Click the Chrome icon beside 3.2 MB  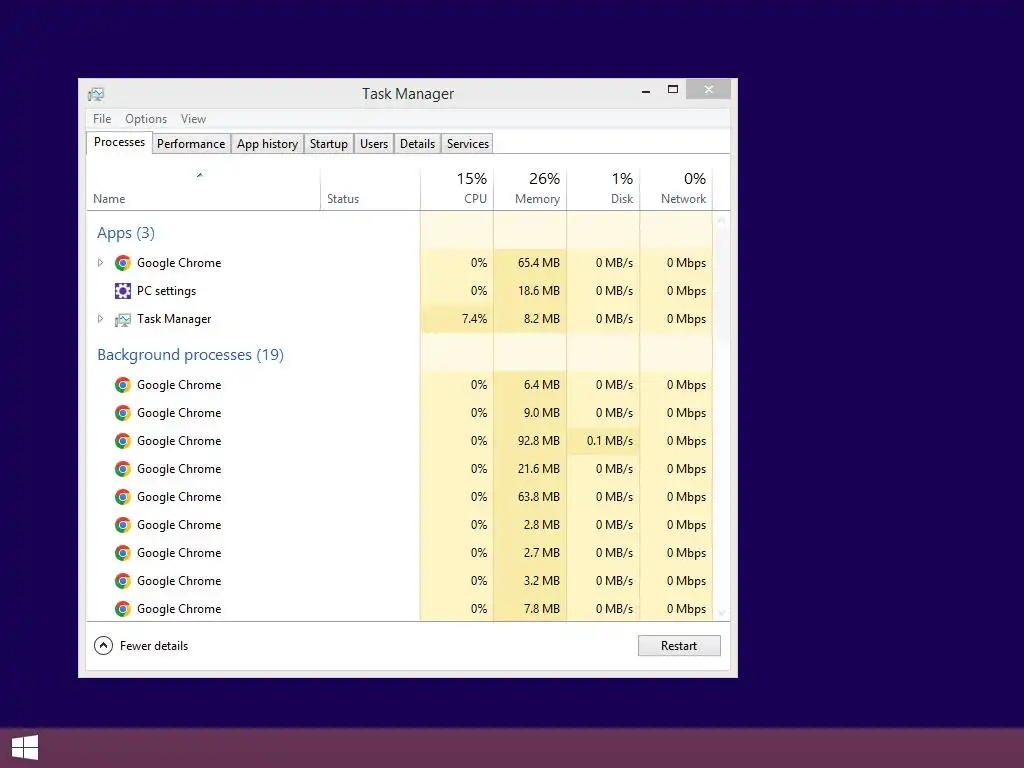tap(122, 581)
